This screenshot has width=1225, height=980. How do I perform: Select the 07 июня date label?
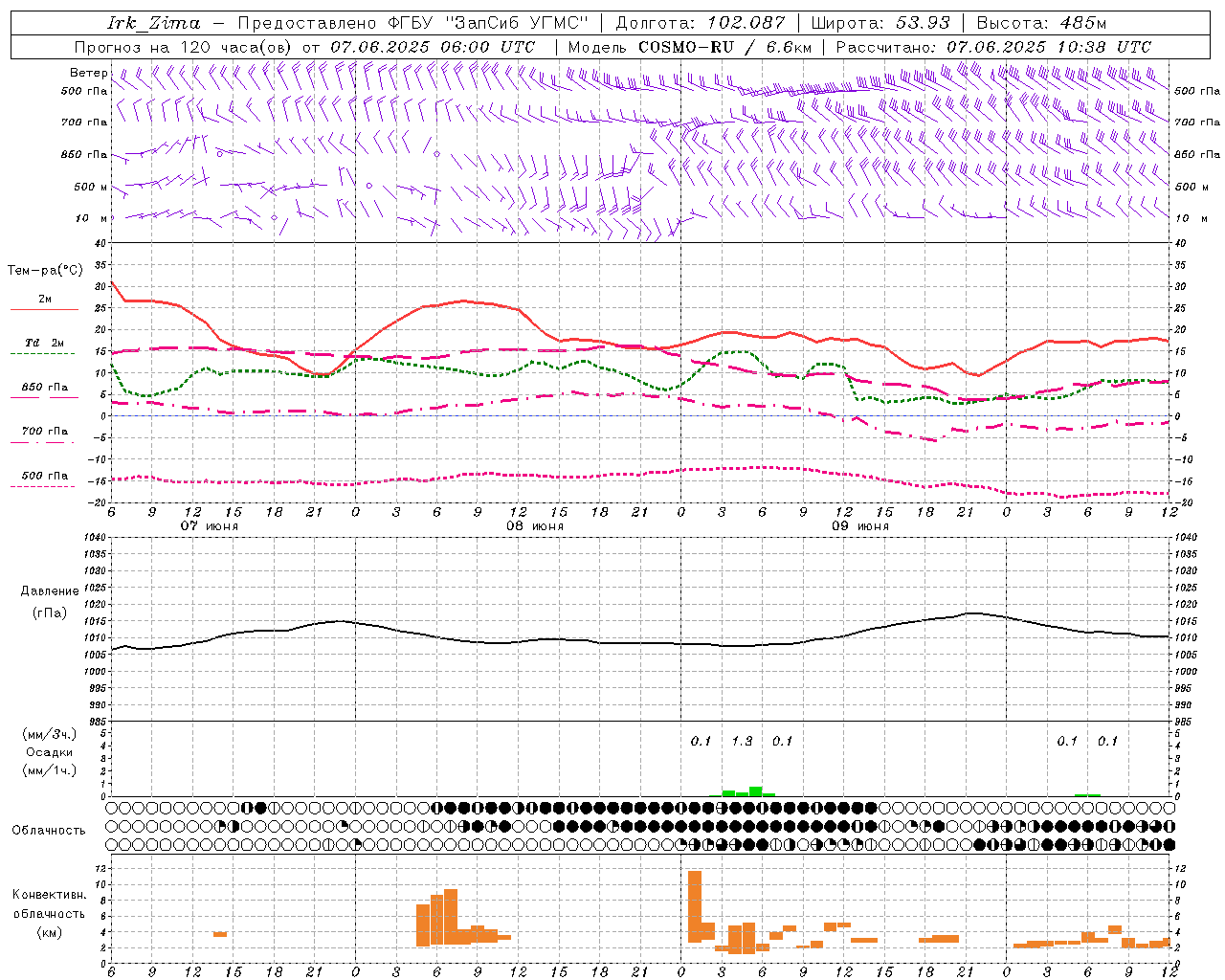point(210,525)
